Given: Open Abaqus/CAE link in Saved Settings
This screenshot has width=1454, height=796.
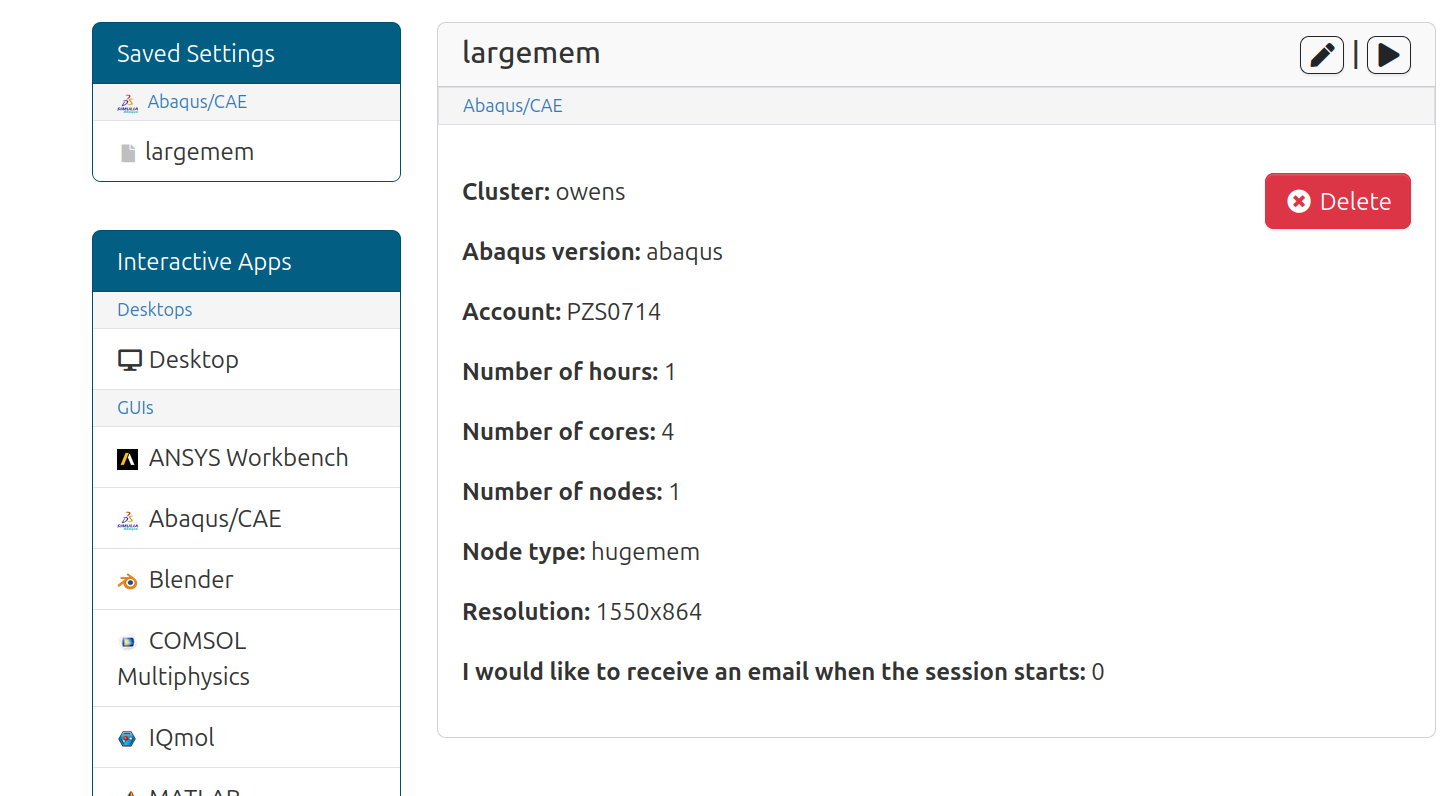Looking at the screenshot, I should 197,101.
